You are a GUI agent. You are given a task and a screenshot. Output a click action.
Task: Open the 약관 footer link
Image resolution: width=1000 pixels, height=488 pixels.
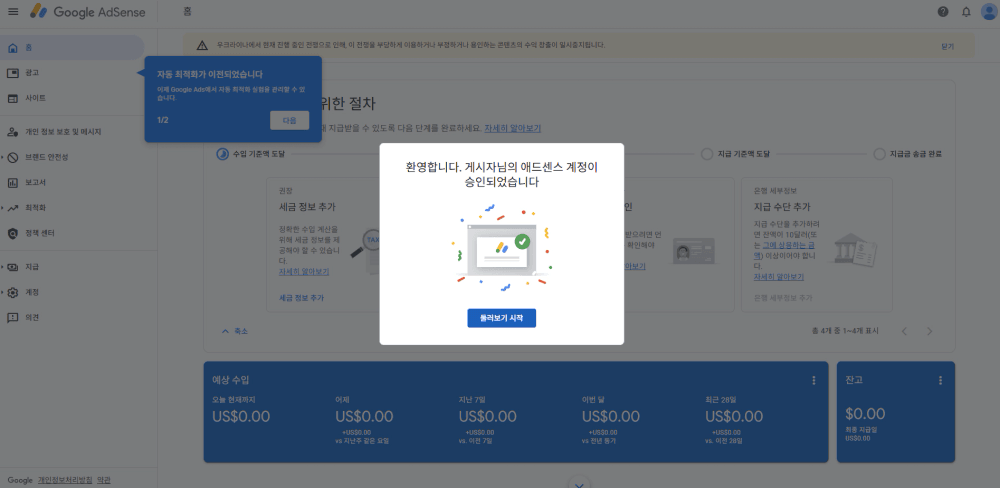point(104,480)
